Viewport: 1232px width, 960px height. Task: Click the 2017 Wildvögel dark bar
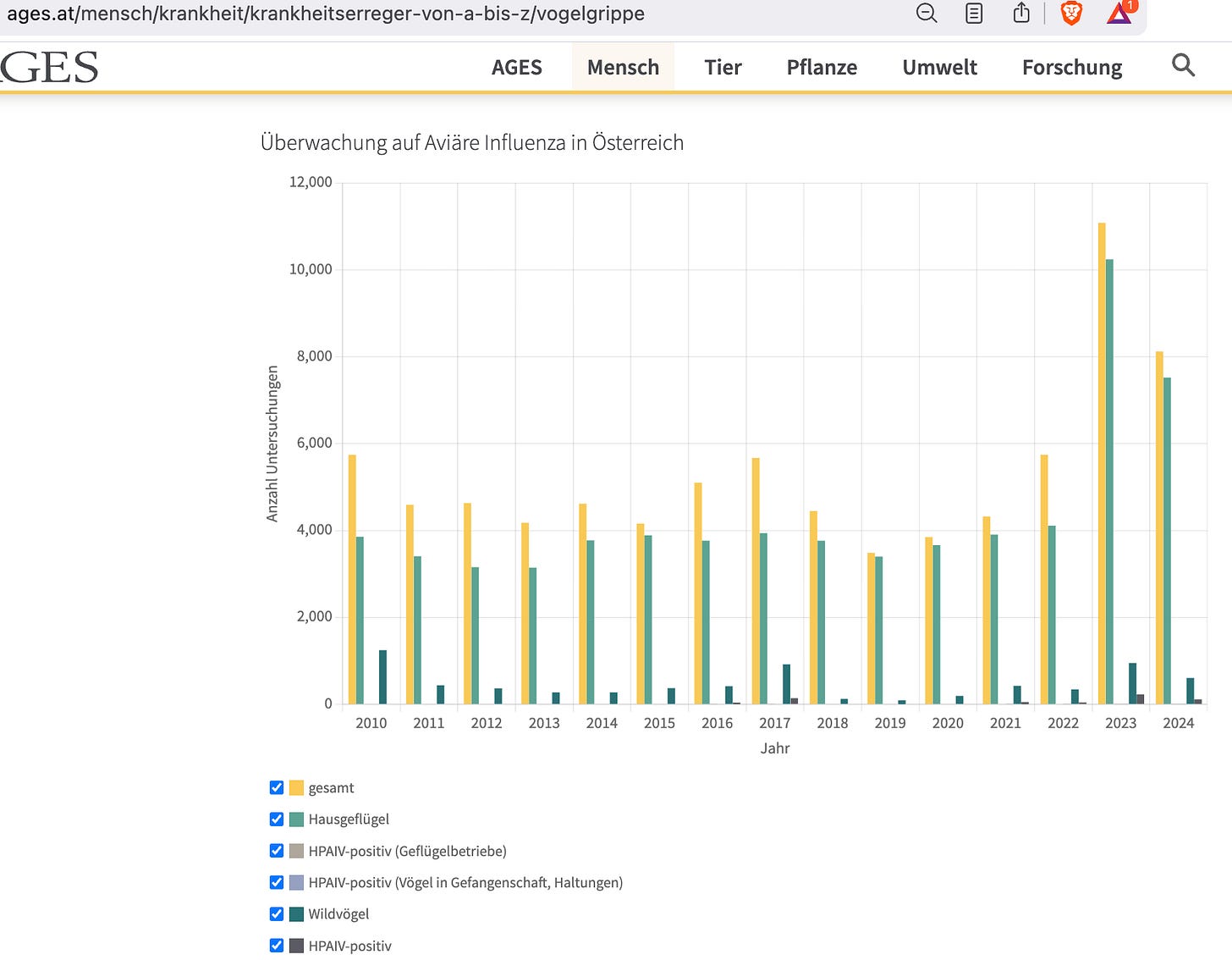[786, 684]
